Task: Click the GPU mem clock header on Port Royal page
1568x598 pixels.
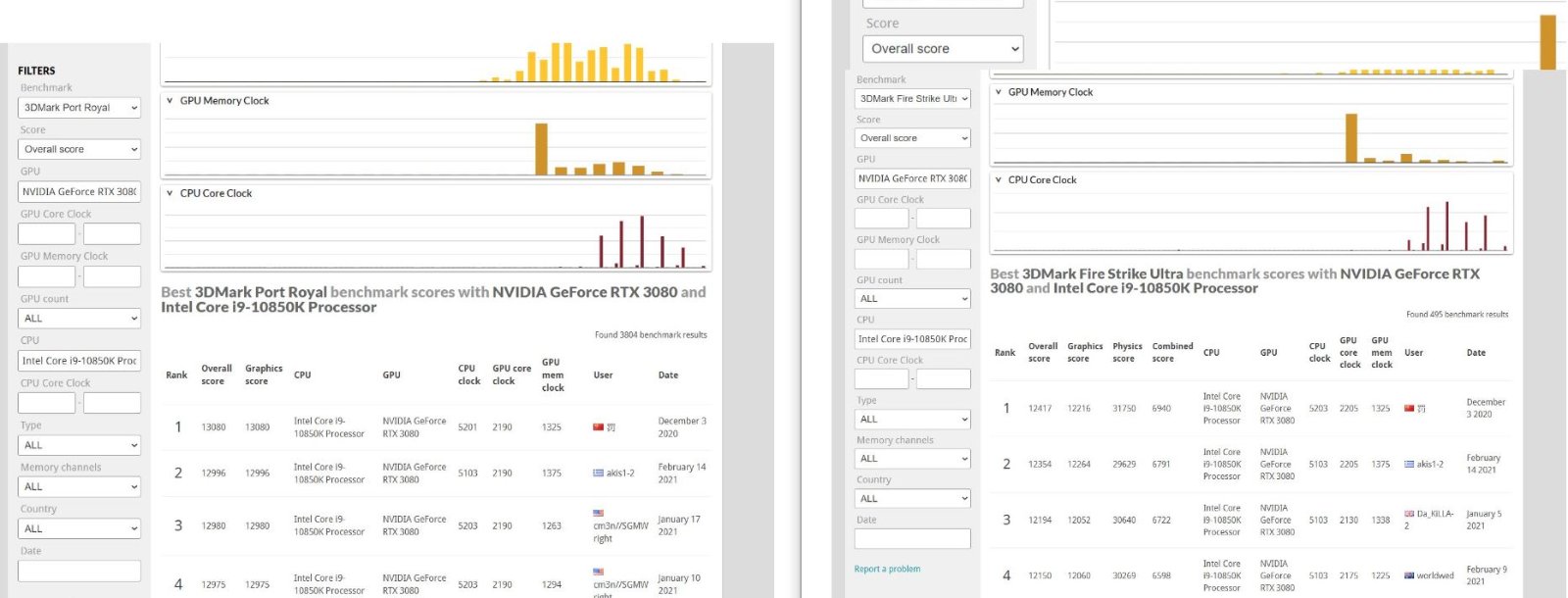Action: (x=553, y=374)
